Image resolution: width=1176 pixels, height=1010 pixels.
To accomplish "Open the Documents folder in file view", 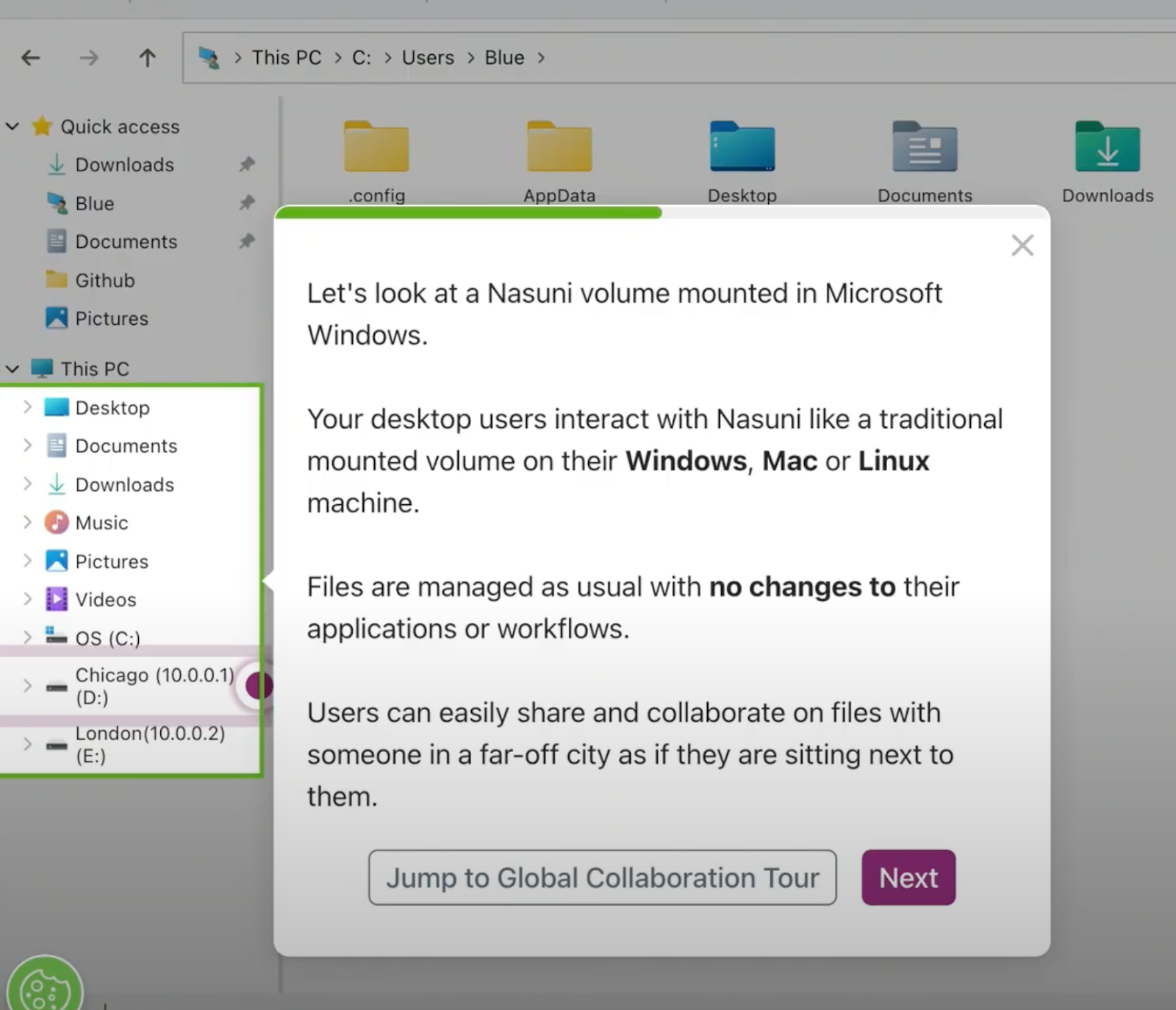I will 925,162.
